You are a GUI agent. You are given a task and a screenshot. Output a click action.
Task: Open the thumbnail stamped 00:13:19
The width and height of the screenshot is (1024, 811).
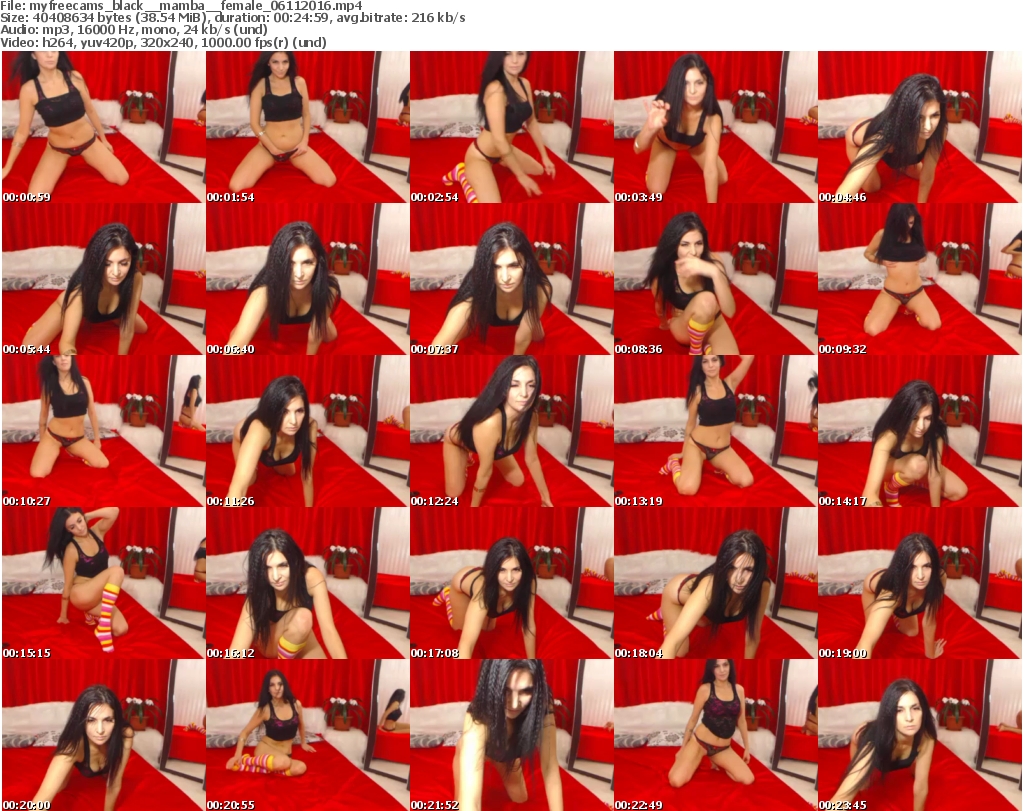pos(716,432)
